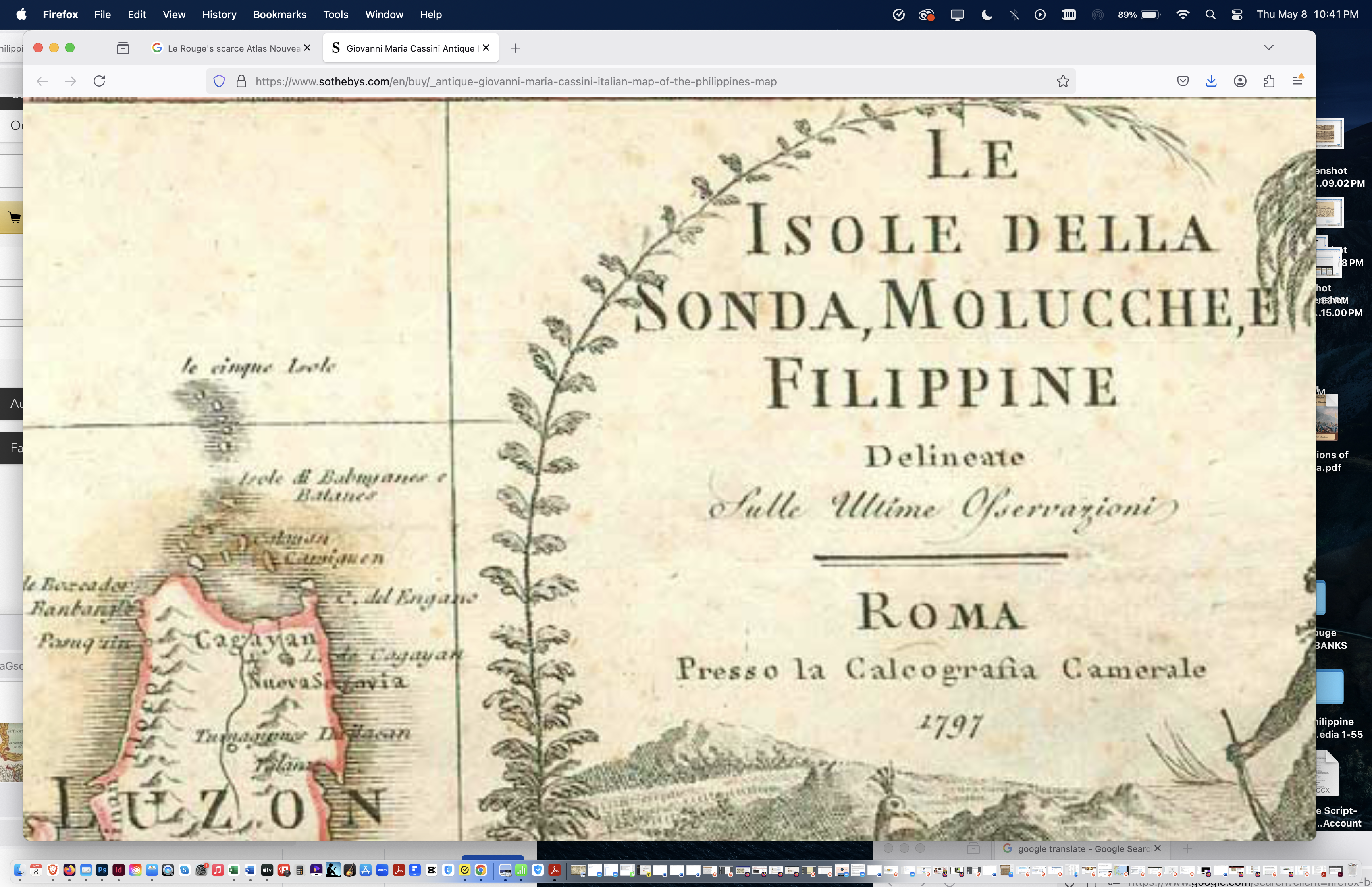Click the shopping cart icon in background window
The height and width of the screenshot is (887, 1372).
(14, 217)
